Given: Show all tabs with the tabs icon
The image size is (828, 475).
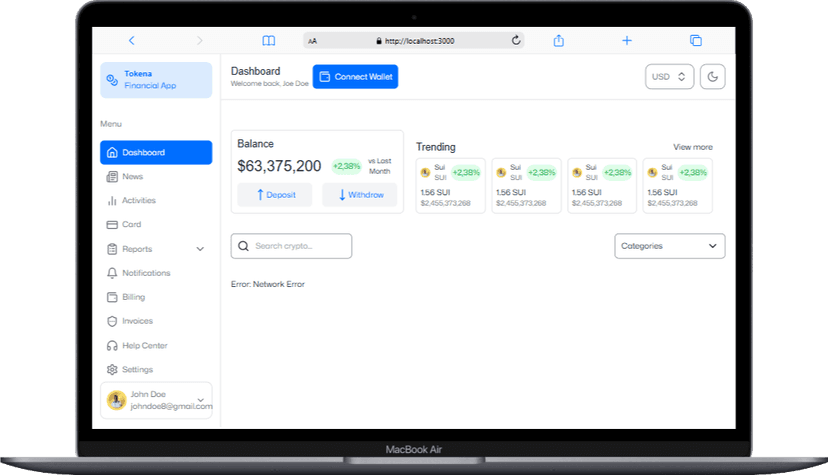Looking at the screenshot, I should (x=696, y=41).
